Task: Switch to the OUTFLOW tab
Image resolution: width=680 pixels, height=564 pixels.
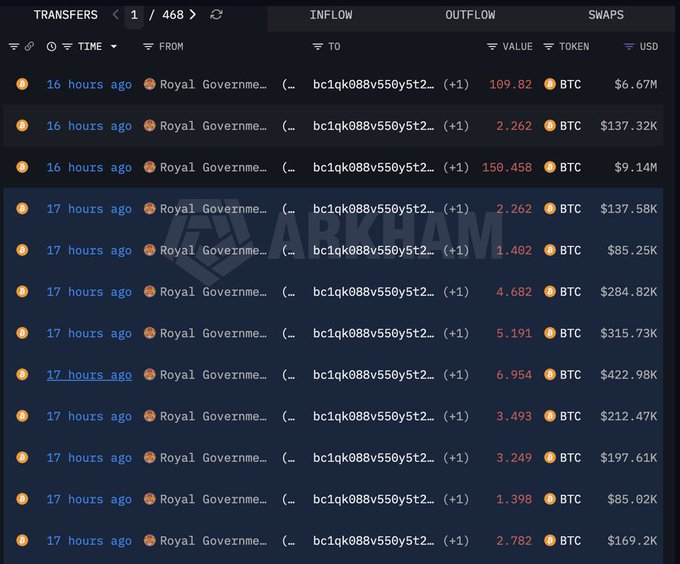Action: coord(470,15)
